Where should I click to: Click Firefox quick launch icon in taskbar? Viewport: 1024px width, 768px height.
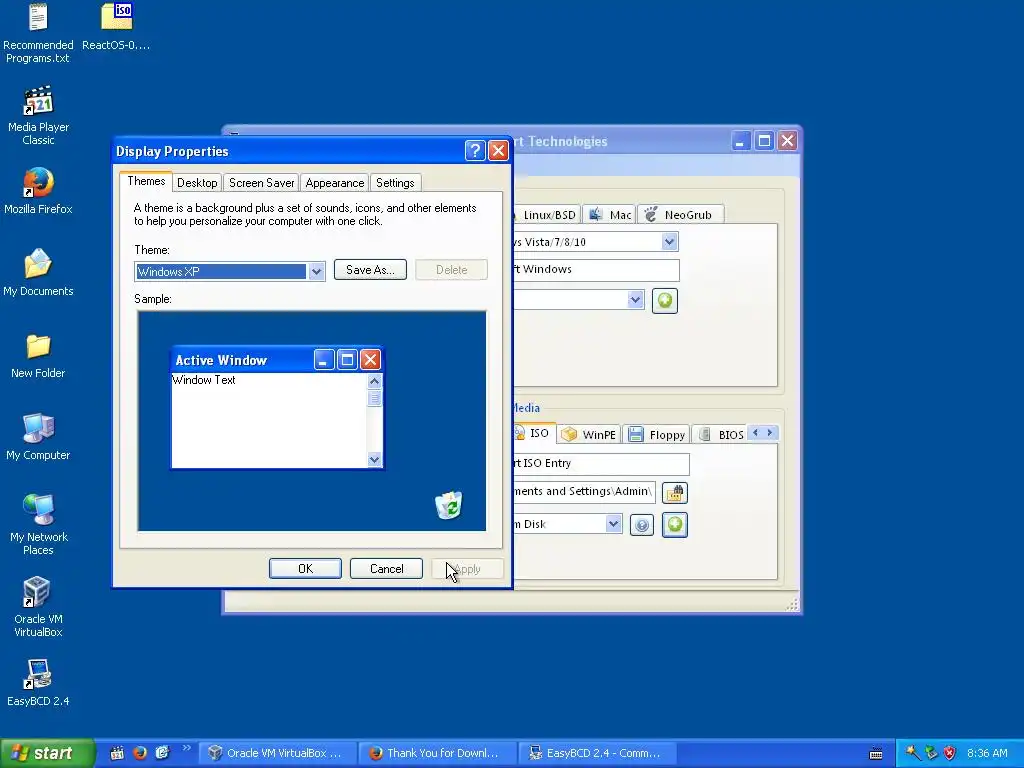pos(140,753)
